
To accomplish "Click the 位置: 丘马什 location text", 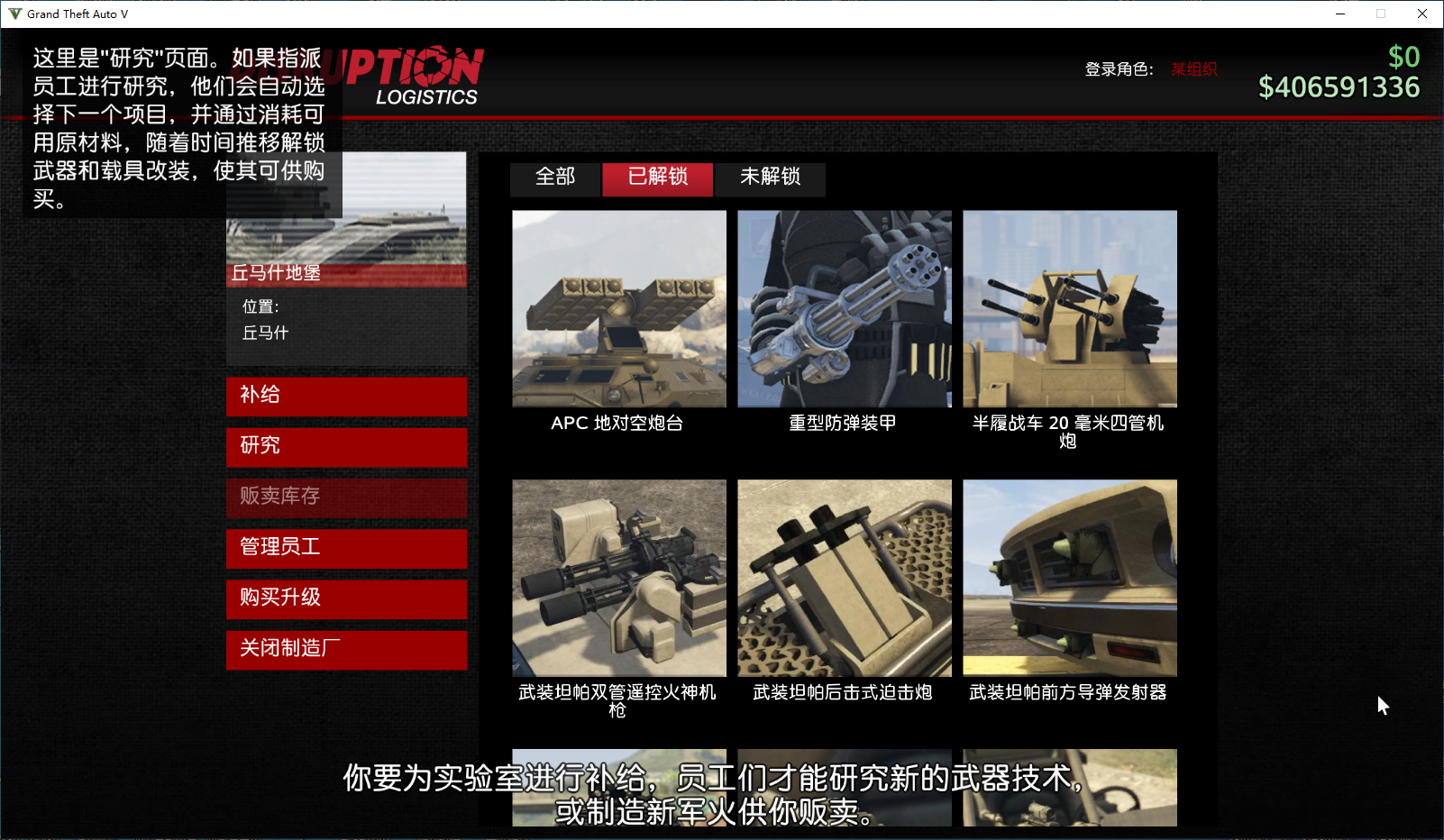I will (266, 320).
